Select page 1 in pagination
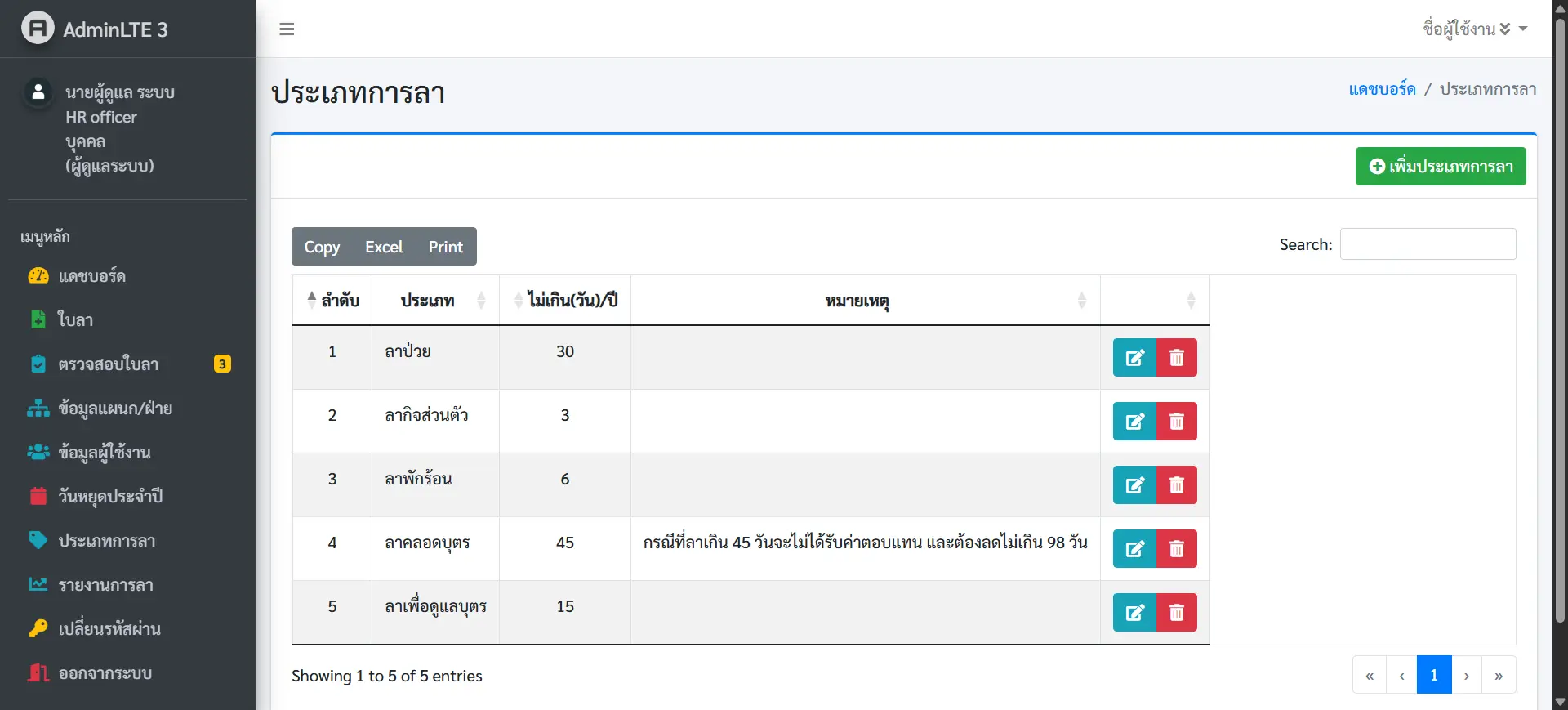The height and width of the screenshot is (710, 1568). (x=1434, y=675)
